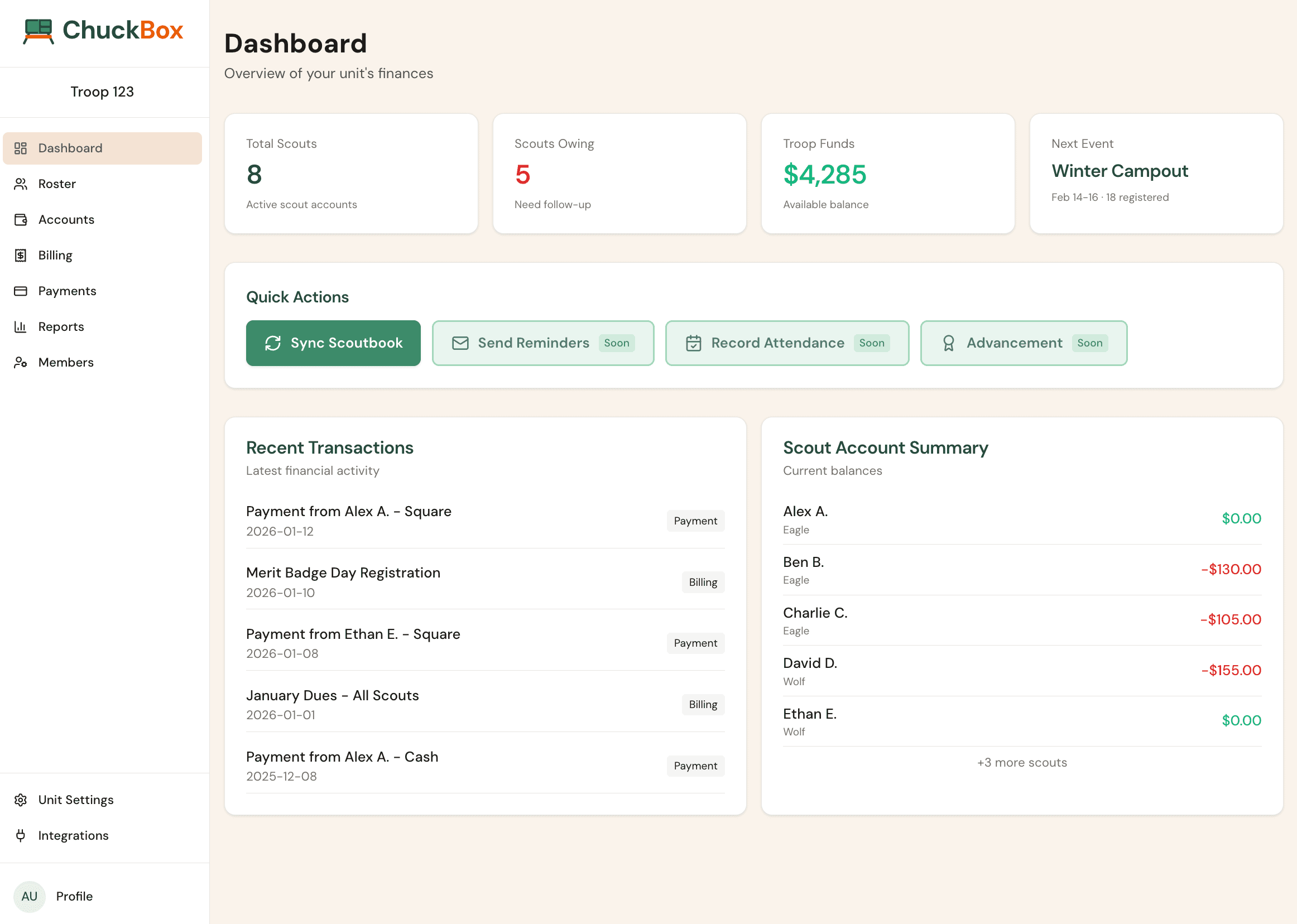
Task: Select the Reports bar-chart icon
Action: click(x=21, y=326)
